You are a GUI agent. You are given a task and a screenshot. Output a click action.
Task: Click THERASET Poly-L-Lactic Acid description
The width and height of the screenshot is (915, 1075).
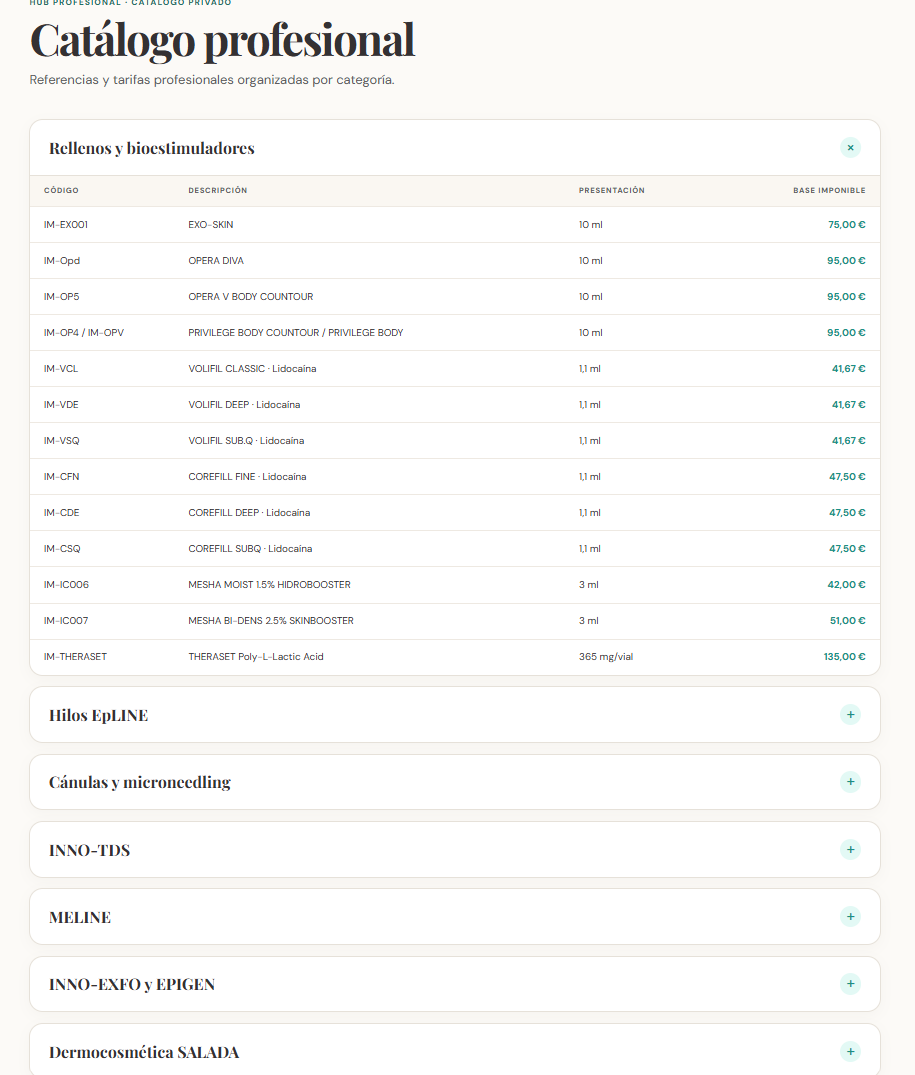tap(256, 657)
